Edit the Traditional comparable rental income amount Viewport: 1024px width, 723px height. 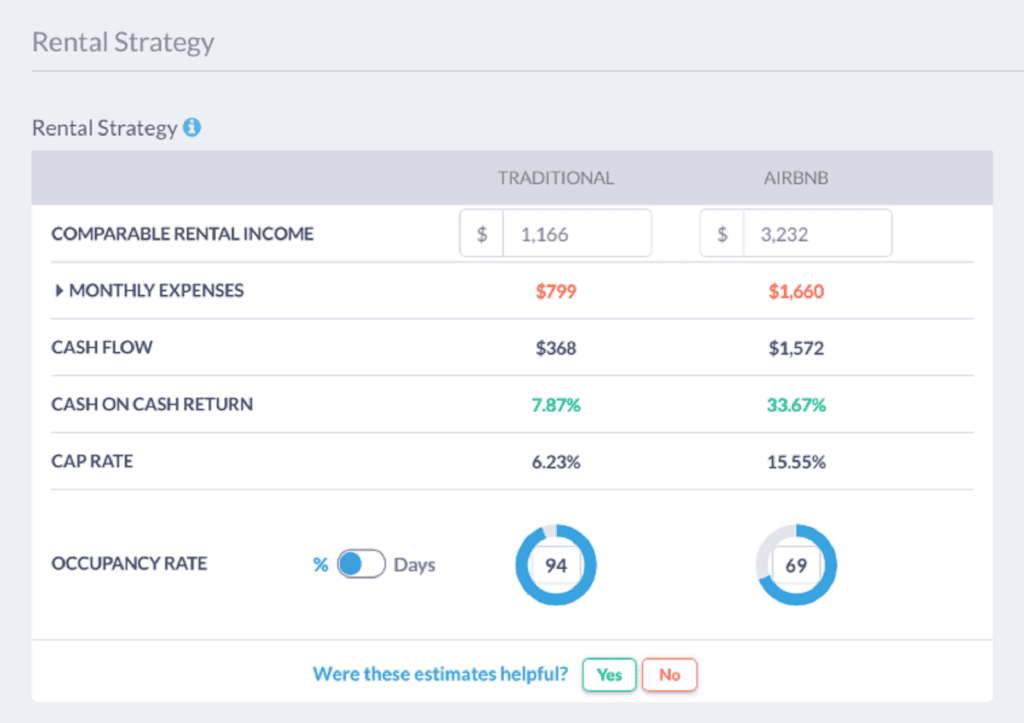[577, 232]
